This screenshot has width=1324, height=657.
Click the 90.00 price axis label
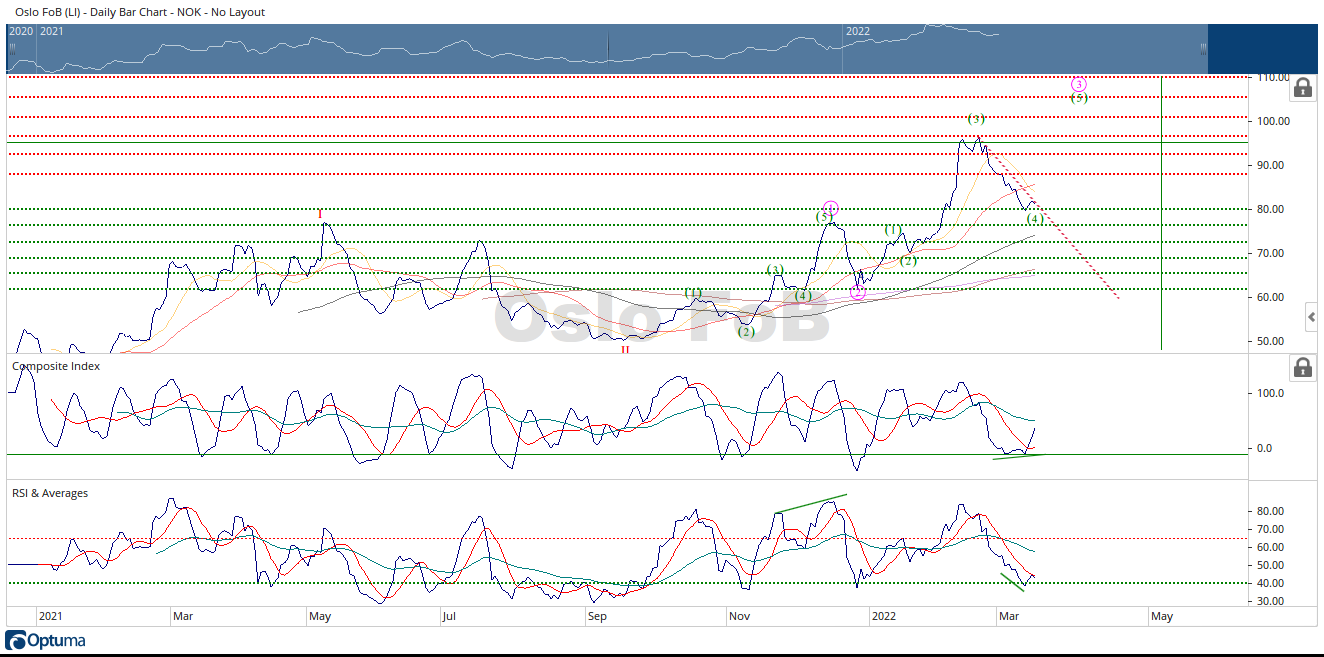tap(1270, 165)
